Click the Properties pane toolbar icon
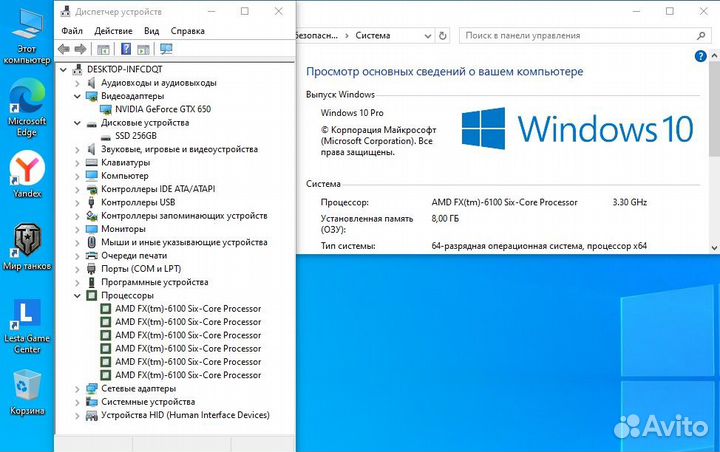Viewport: 720px width, 452px height. tap(143, 49)
